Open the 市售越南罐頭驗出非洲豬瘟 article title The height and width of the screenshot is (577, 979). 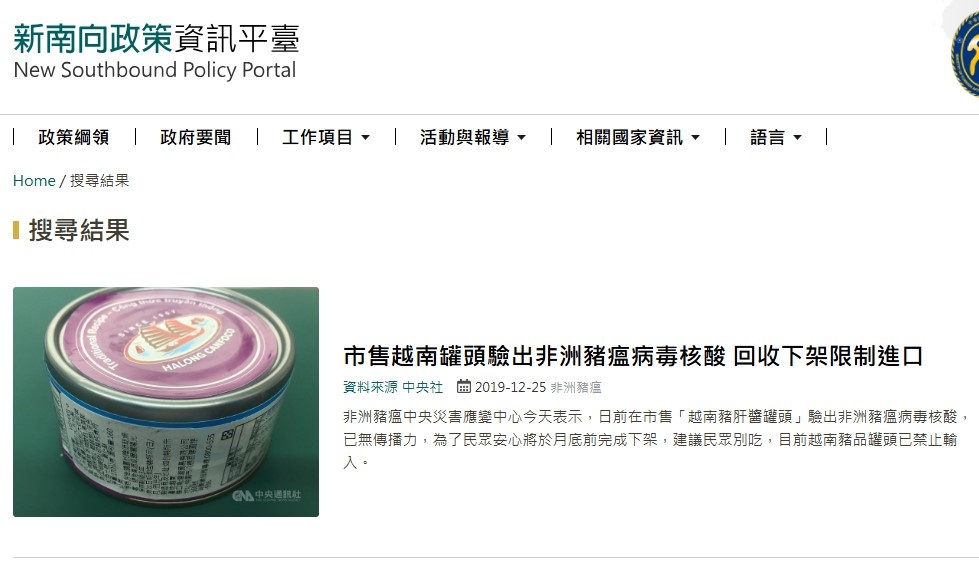coord(633,356)
